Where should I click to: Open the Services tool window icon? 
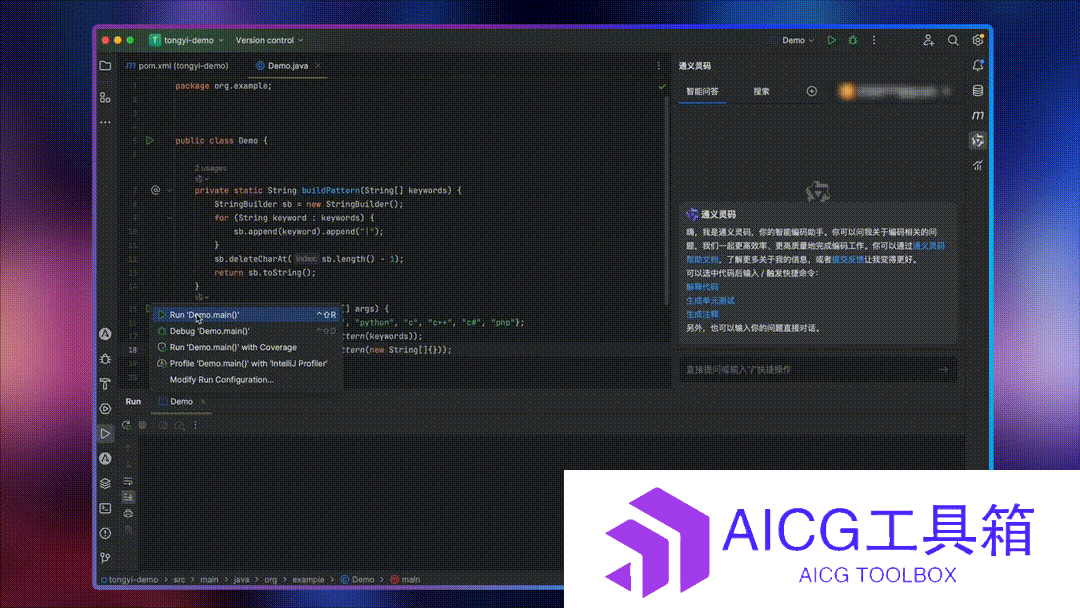[105, 408]
